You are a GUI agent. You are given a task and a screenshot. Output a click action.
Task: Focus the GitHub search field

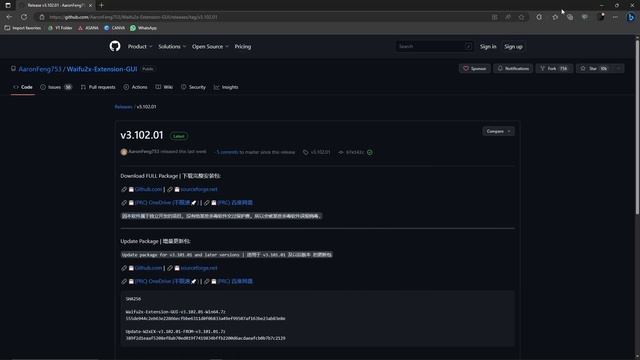click(434, 47)
